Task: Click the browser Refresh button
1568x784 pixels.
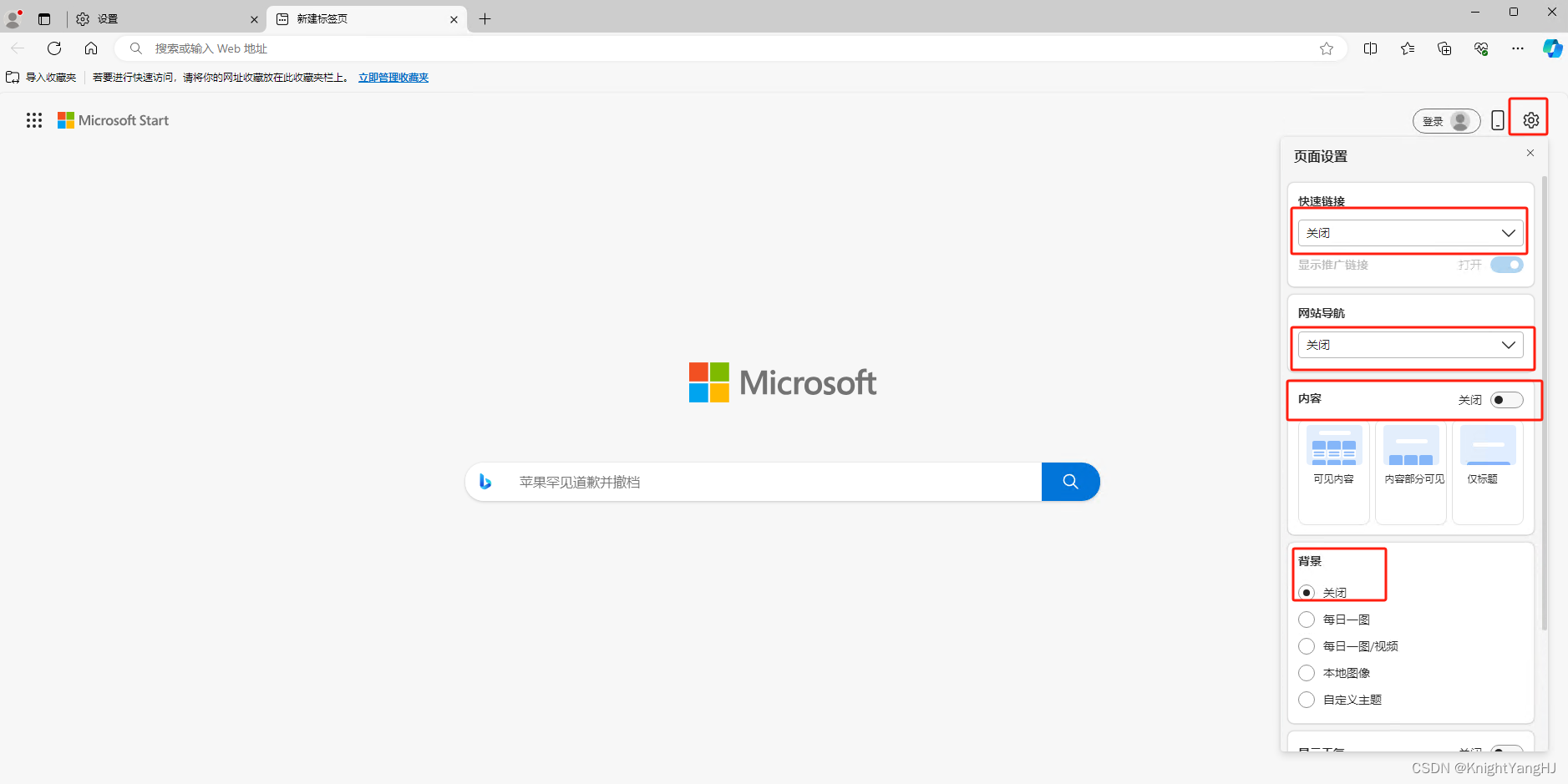Action: point(54,48)
